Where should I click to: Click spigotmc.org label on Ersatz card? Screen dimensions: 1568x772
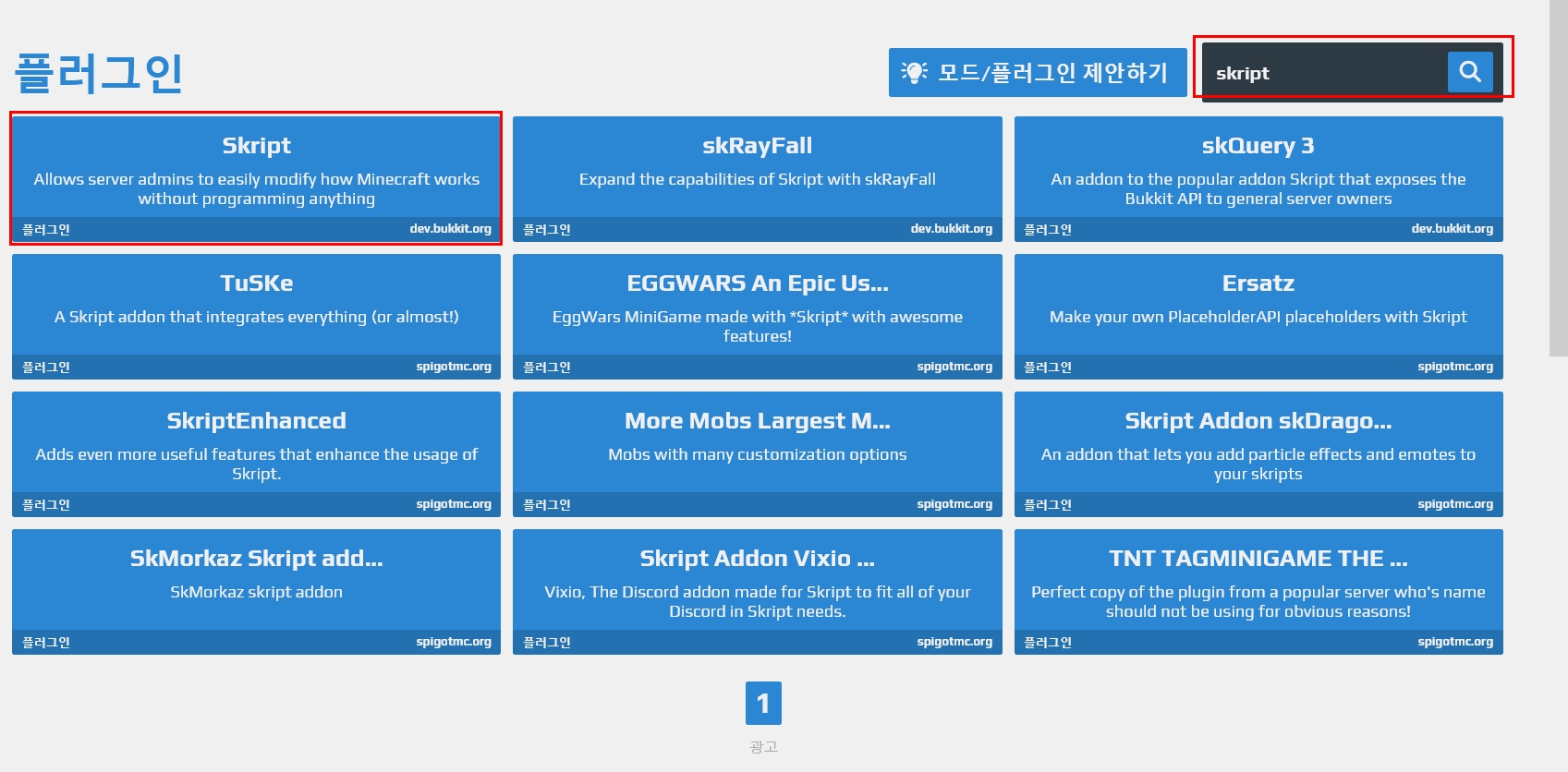[x=1455, y=367]
